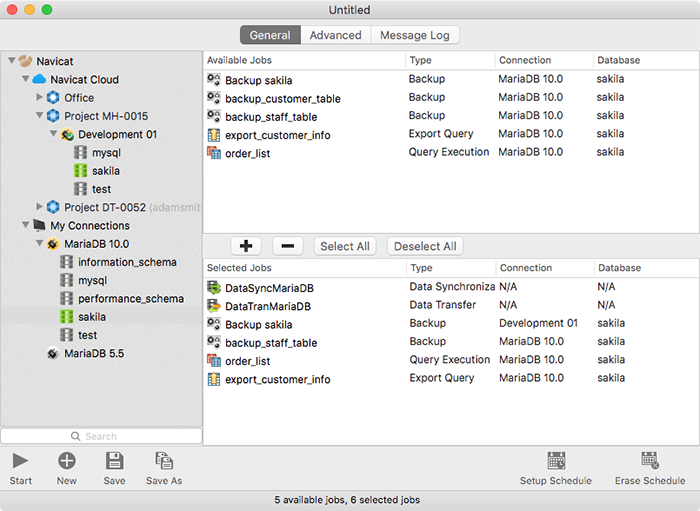Click the Development 01 connection icon

click(x=67, y=134)
